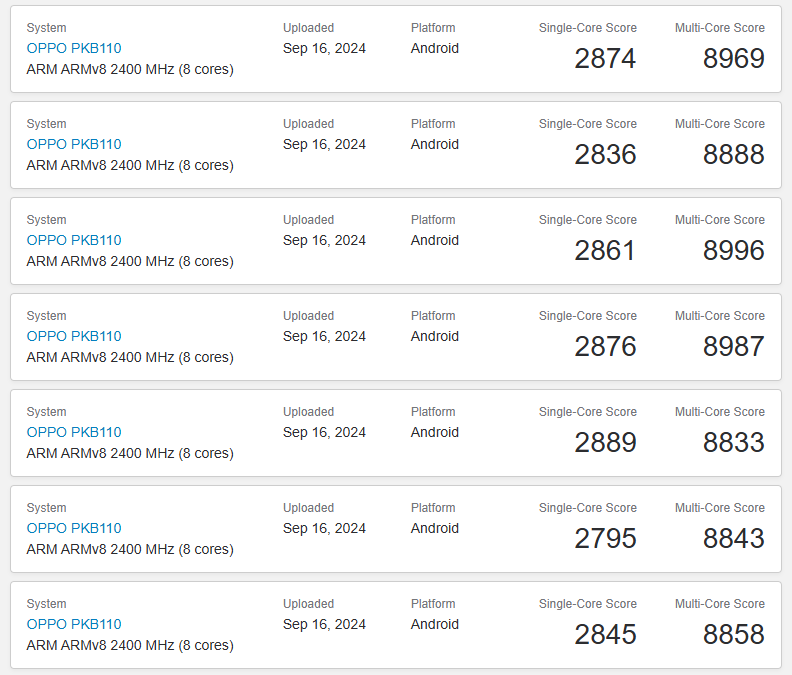Click the single-core score 2845
The image size is (792, 675).
605,634
